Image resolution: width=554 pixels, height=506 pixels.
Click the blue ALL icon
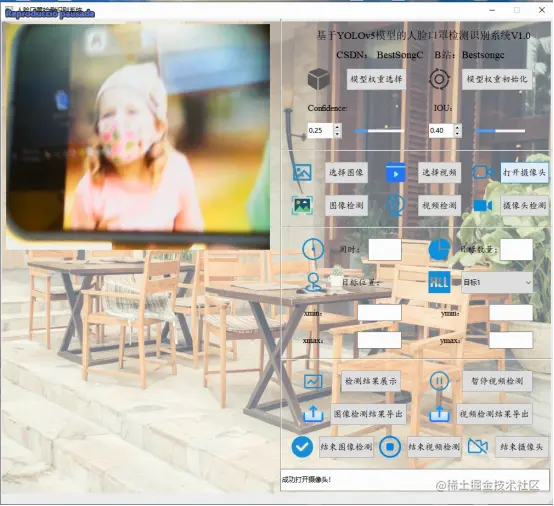point(439,282)
